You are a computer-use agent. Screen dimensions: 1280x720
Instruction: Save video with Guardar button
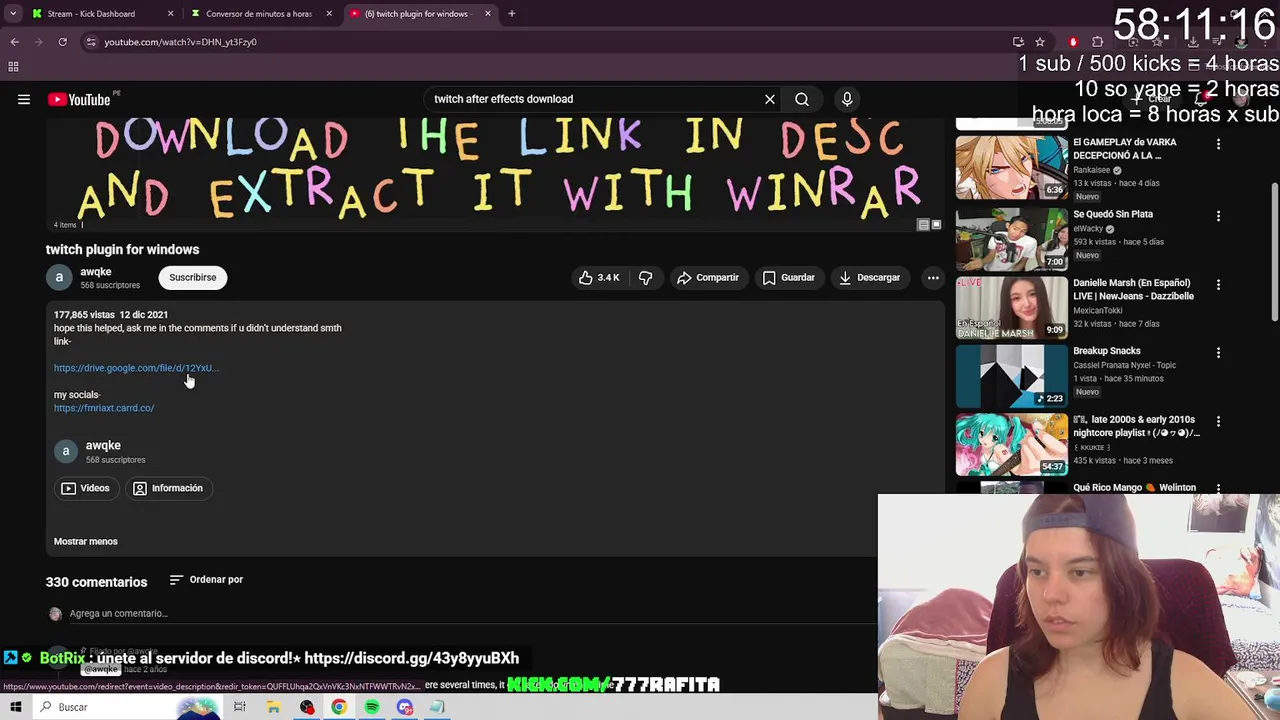(x=788, y=277)
